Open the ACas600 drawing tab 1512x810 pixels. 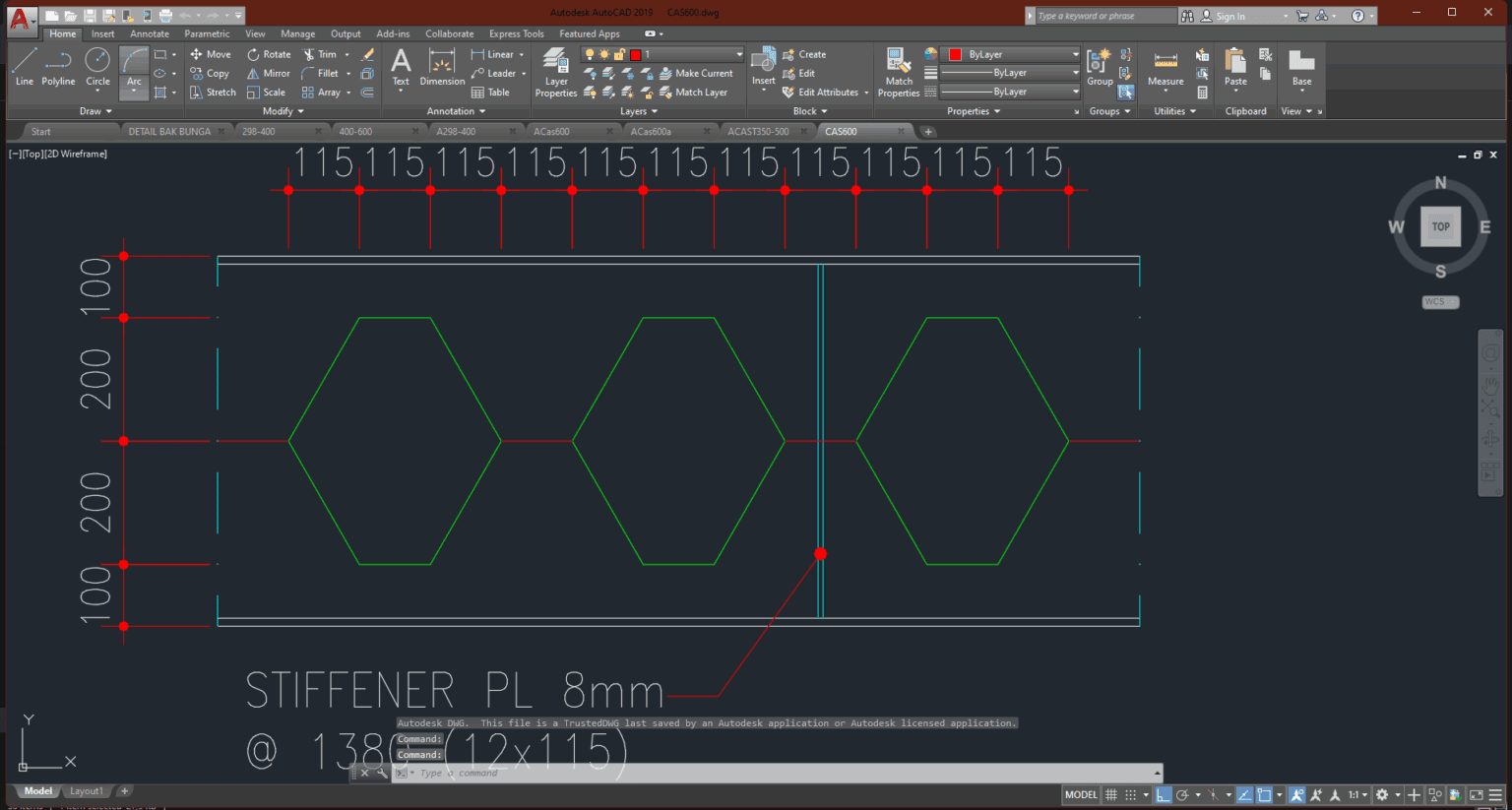551,130
